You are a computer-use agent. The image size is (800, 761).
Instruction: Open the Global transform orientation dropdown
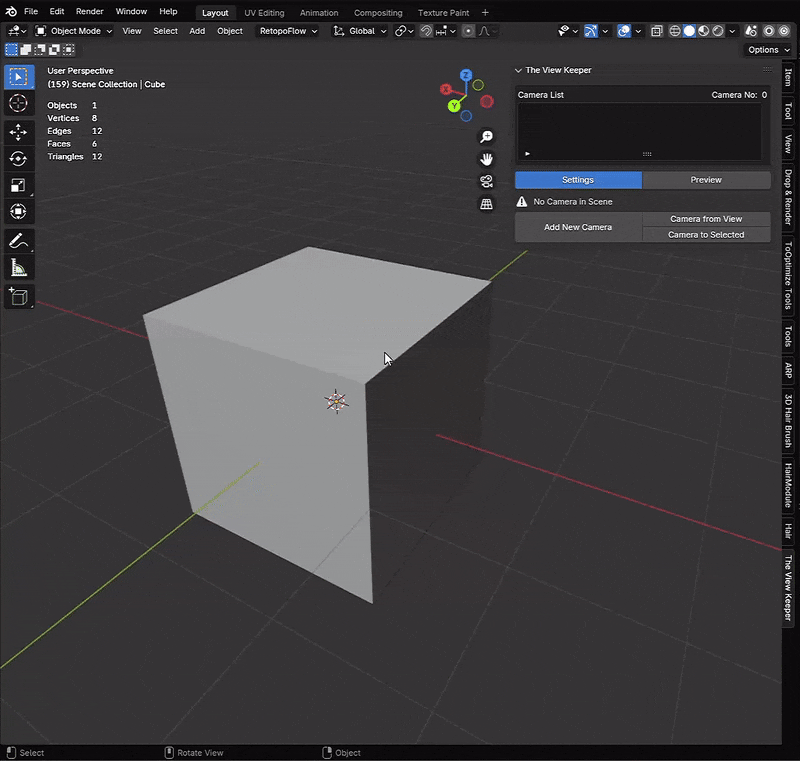(x=360, y=31)
